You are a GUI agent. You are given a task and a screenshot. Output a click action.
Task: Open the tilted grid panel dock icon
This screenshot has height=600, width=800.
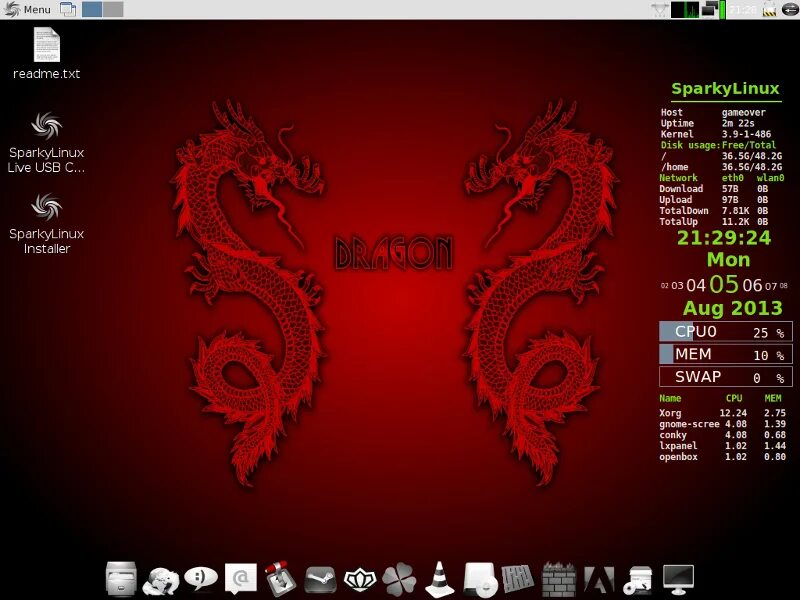[518, 579]
